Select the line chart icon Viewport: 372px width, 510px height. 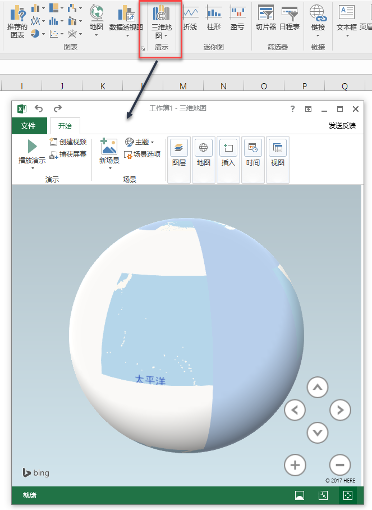(35, 21)
